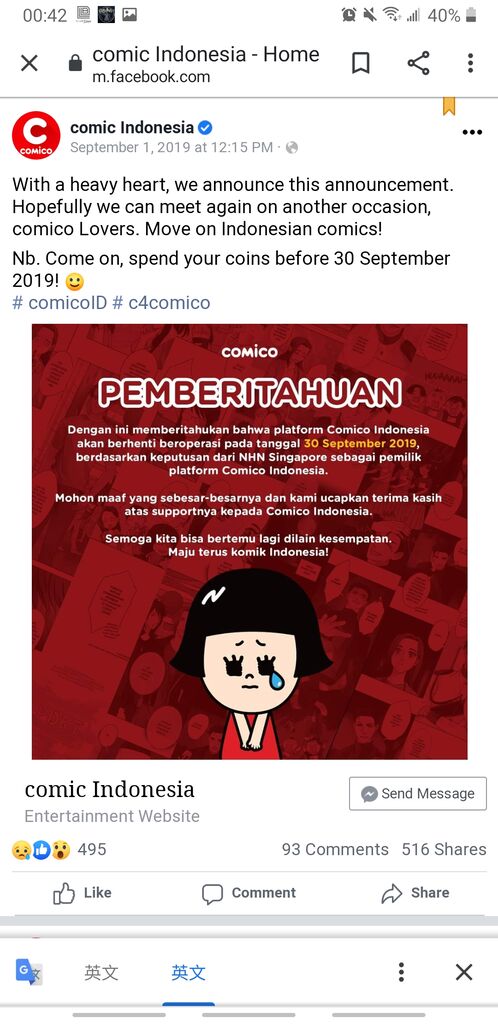Open the 93 Comments link

335,849
